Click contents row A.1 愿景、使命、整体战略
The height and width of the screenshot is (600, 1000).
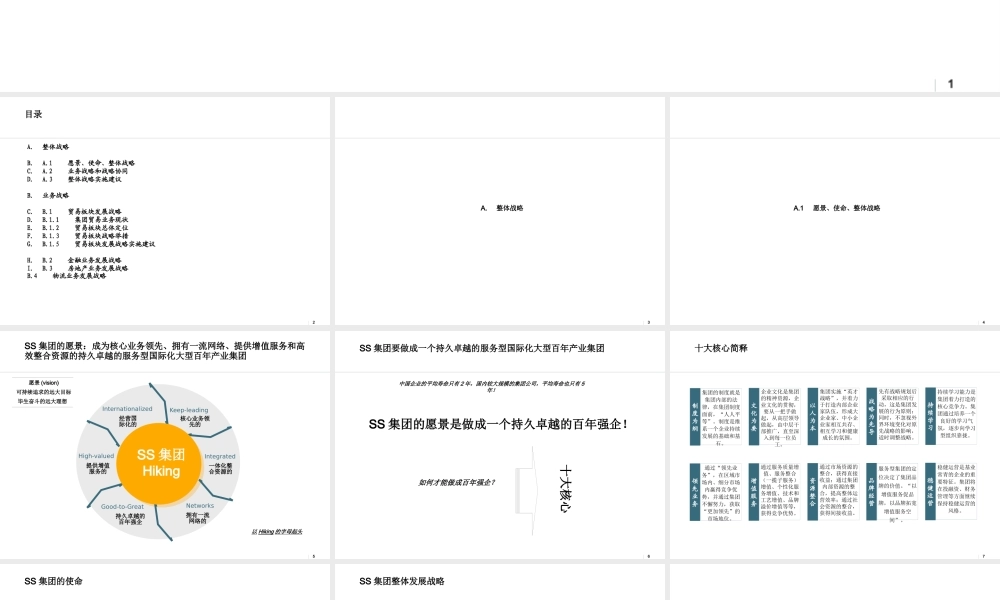[80, 163]
